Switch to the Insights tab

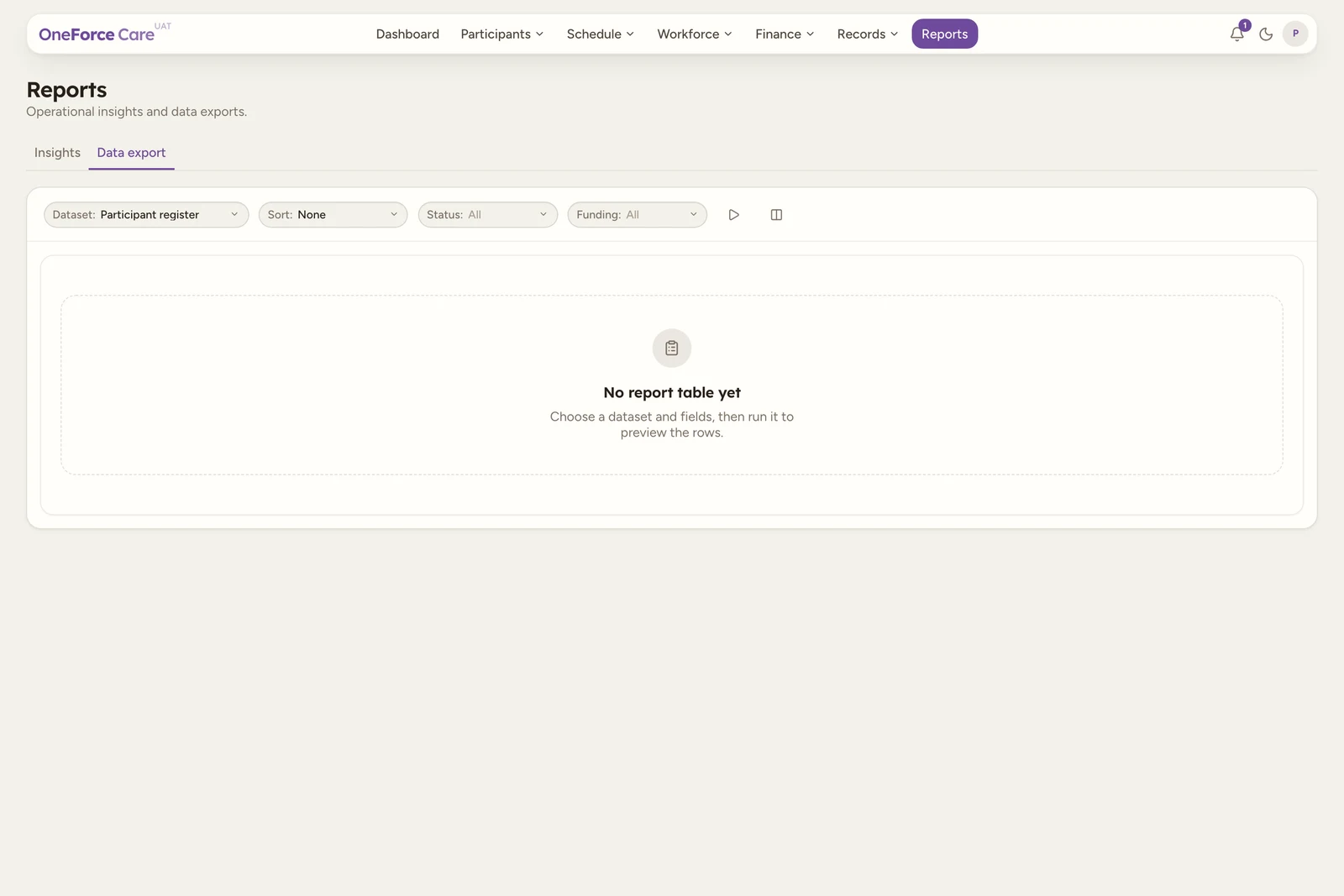[57, 153]
